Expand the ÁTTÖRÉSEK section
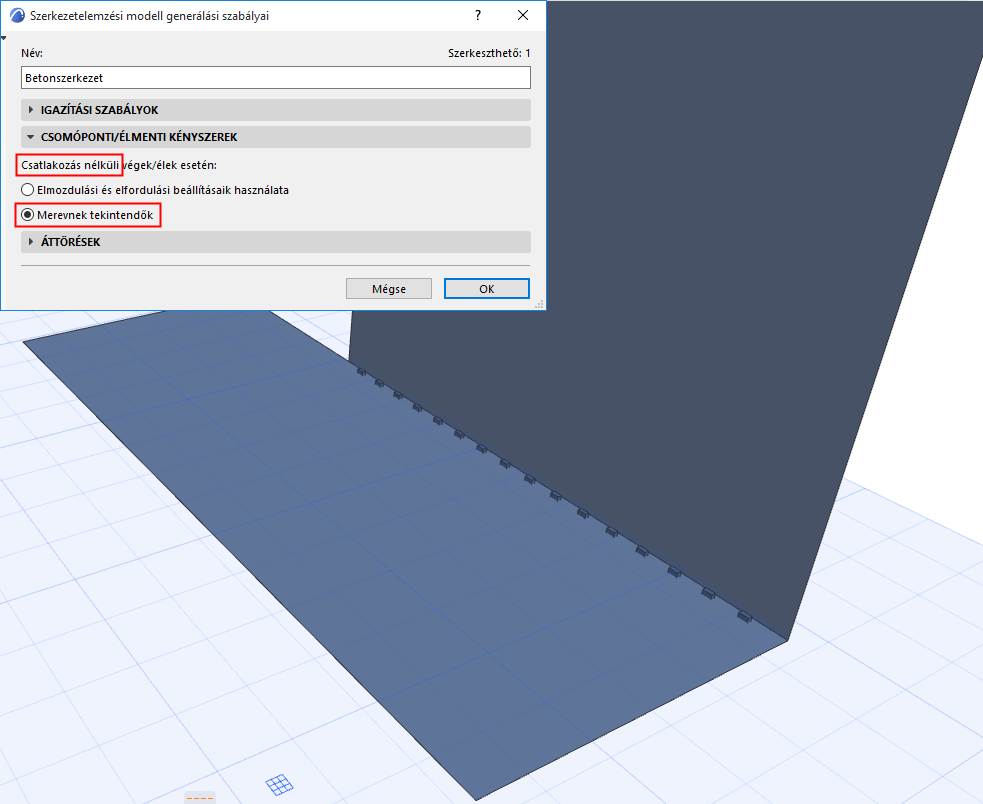The image size is (983, 804). click(276, 241)
